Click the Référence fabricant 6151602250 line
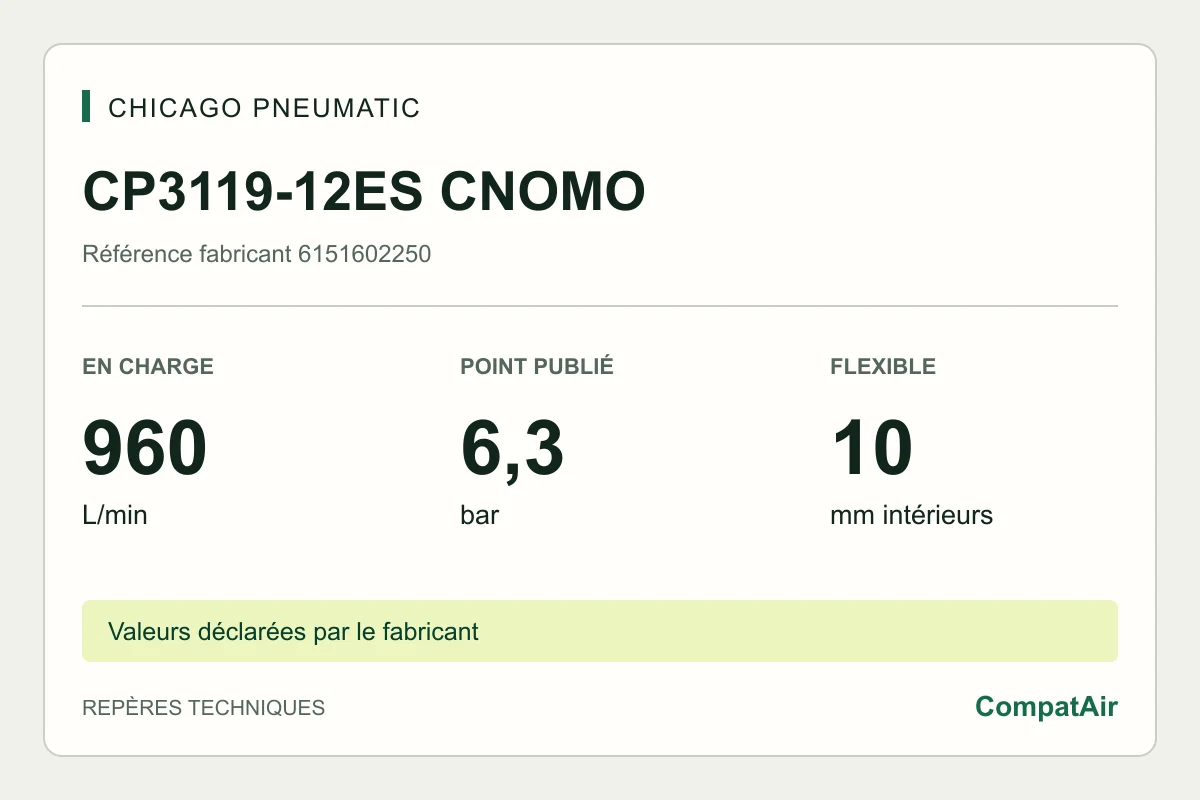The height and width of the screenshot is (800, 1200). pyautogui.click(x=256, y=254)
